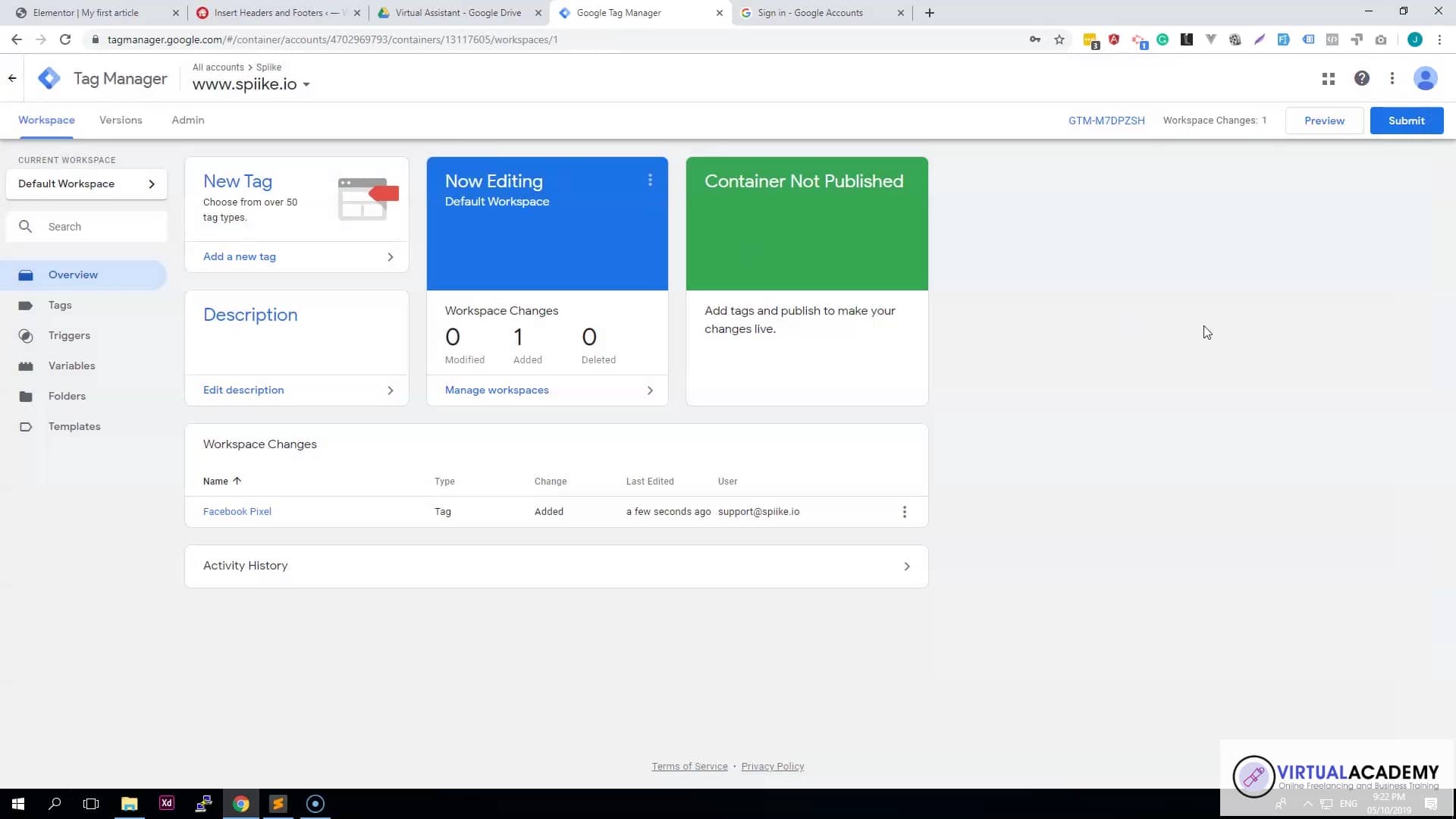Open the Windows Start menu
The height and width of the screenshot is (819, 1456).
click(18, 804)
